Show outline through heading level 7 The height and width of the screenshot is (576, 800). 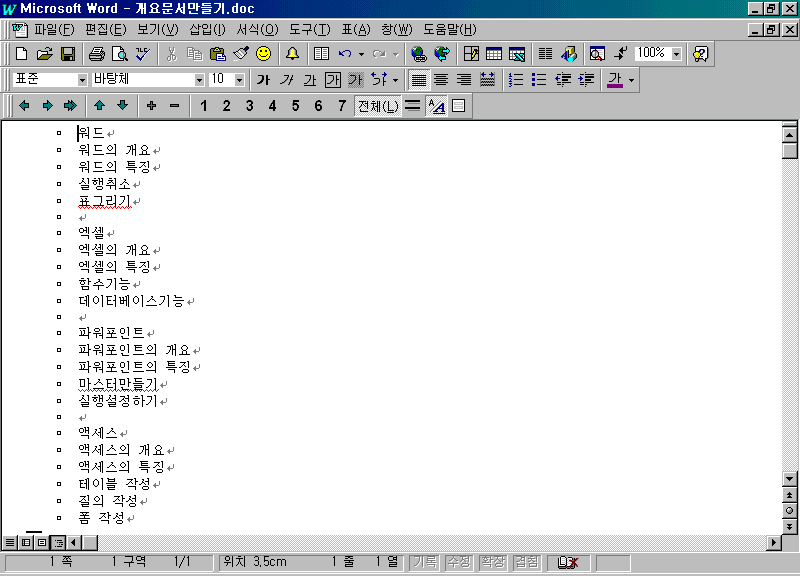[342, 106]
